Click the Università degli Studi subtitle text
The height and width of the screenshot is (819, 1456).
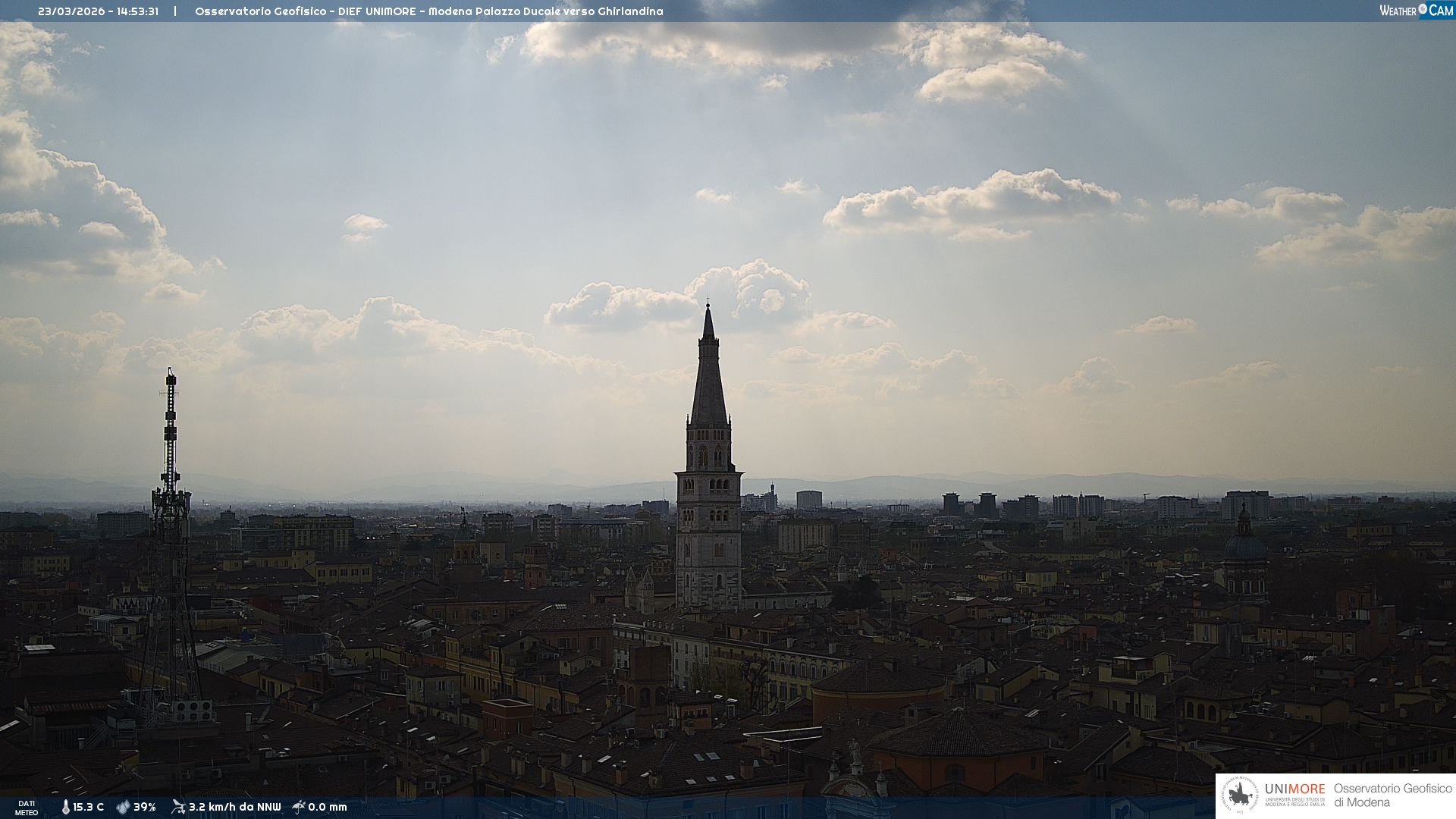1294,802
